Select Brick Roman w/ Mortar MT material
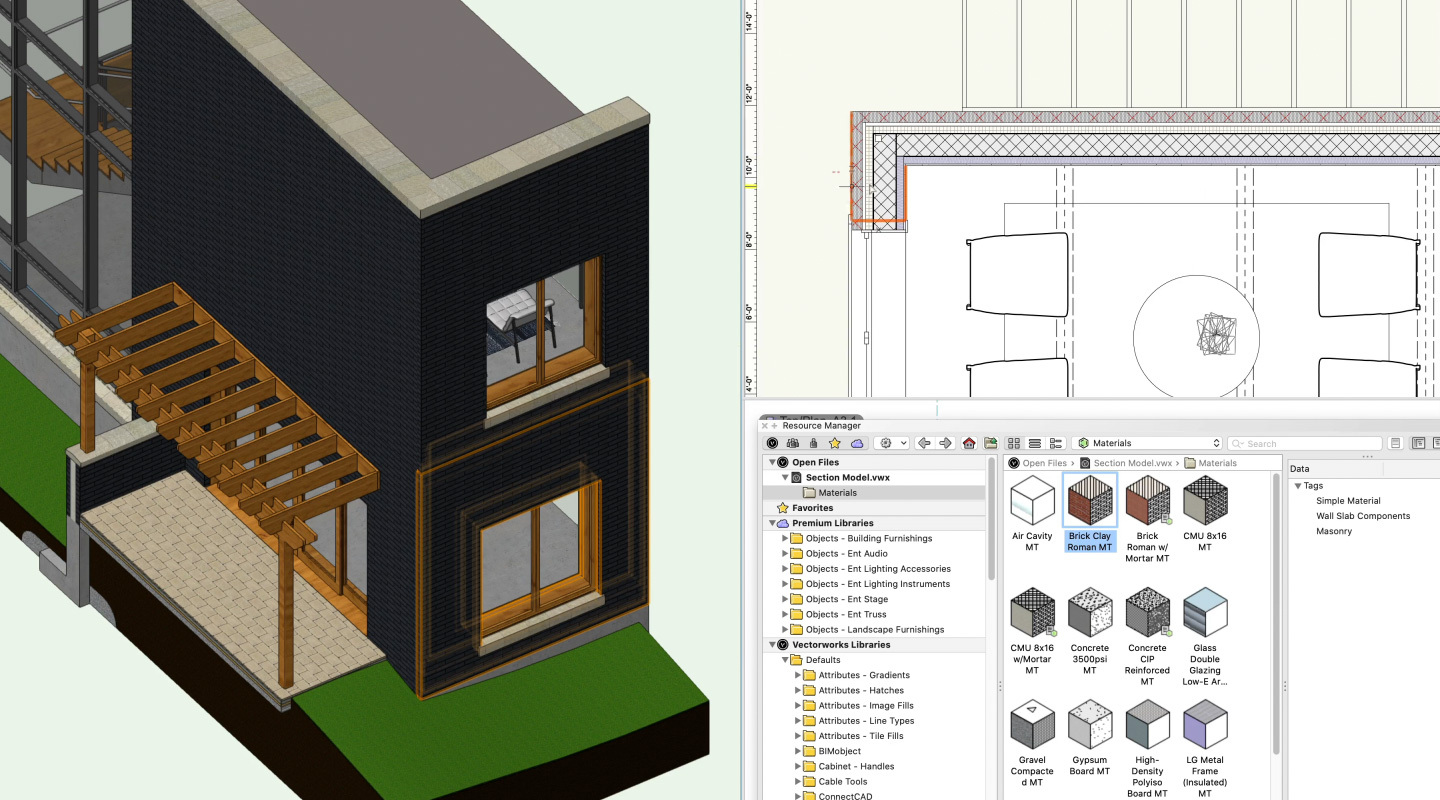The height and width of the screenshot is (800, 1440). pyautogui.click(x=1147, y=518)
